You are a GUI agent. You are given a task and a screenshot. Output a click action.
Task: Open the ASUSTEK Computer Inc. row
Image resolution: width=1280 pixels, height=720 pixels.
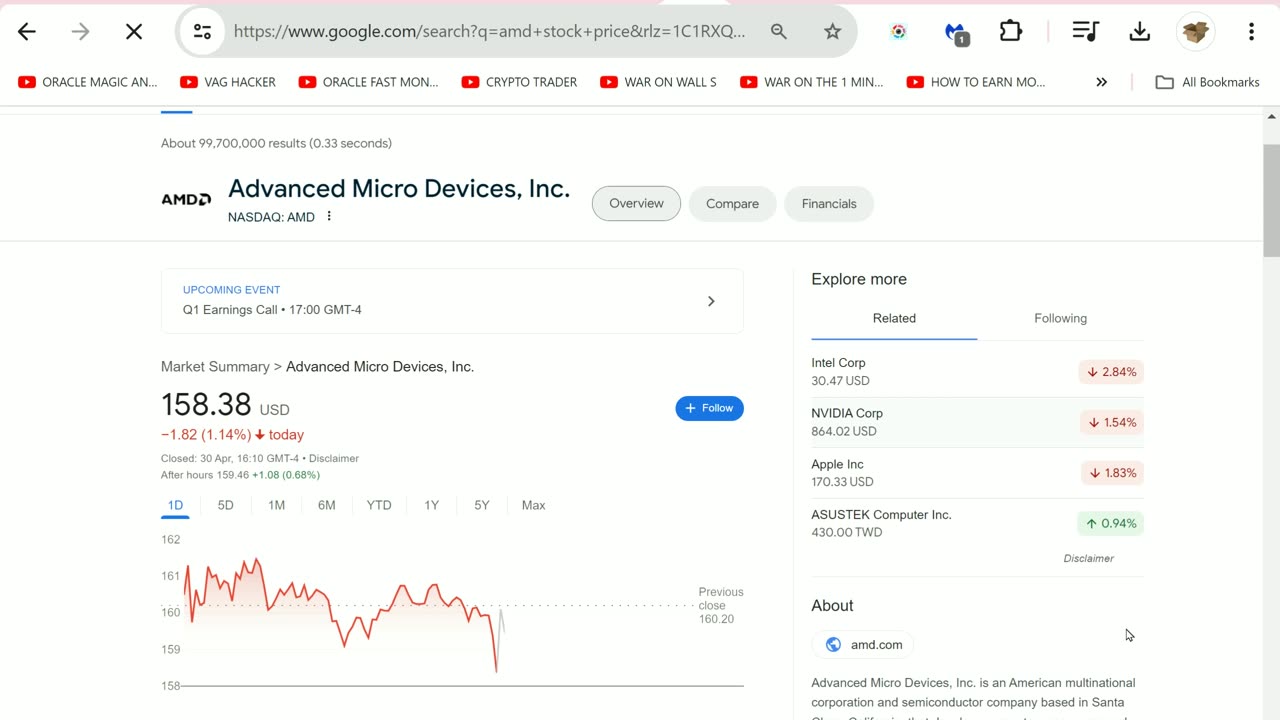tap(977, 523)
